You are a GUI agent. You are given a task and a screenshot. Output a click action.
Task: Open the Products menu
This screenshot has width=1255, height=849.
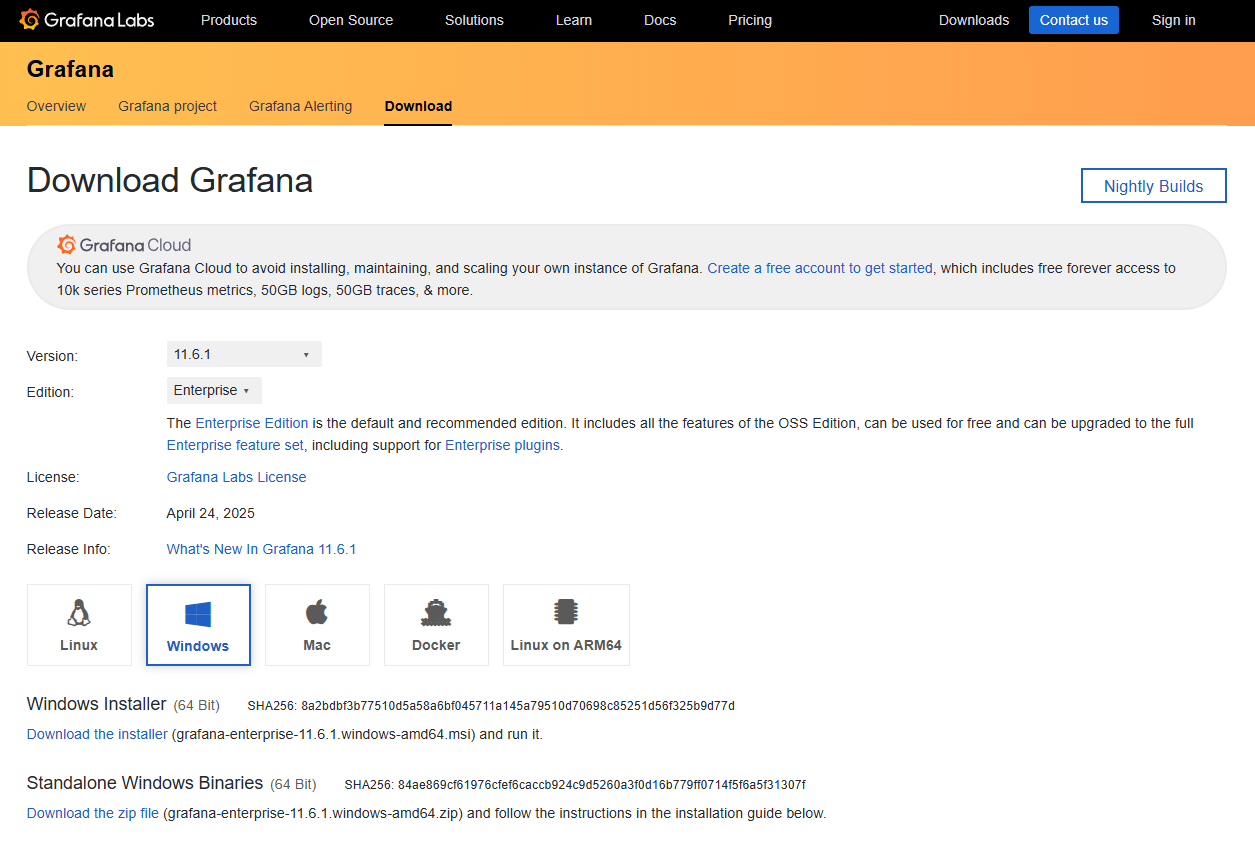pos(229,20)
